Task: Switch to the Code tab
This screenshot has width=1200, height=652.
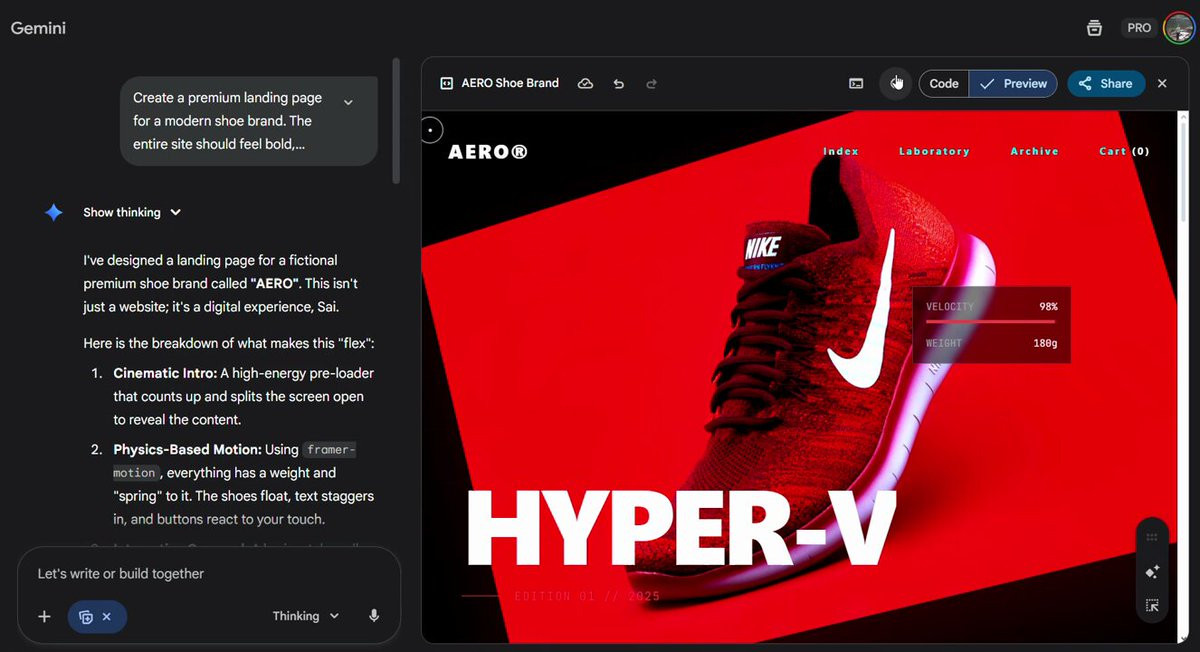Action: pyautogui.click(x=944, y=84)
